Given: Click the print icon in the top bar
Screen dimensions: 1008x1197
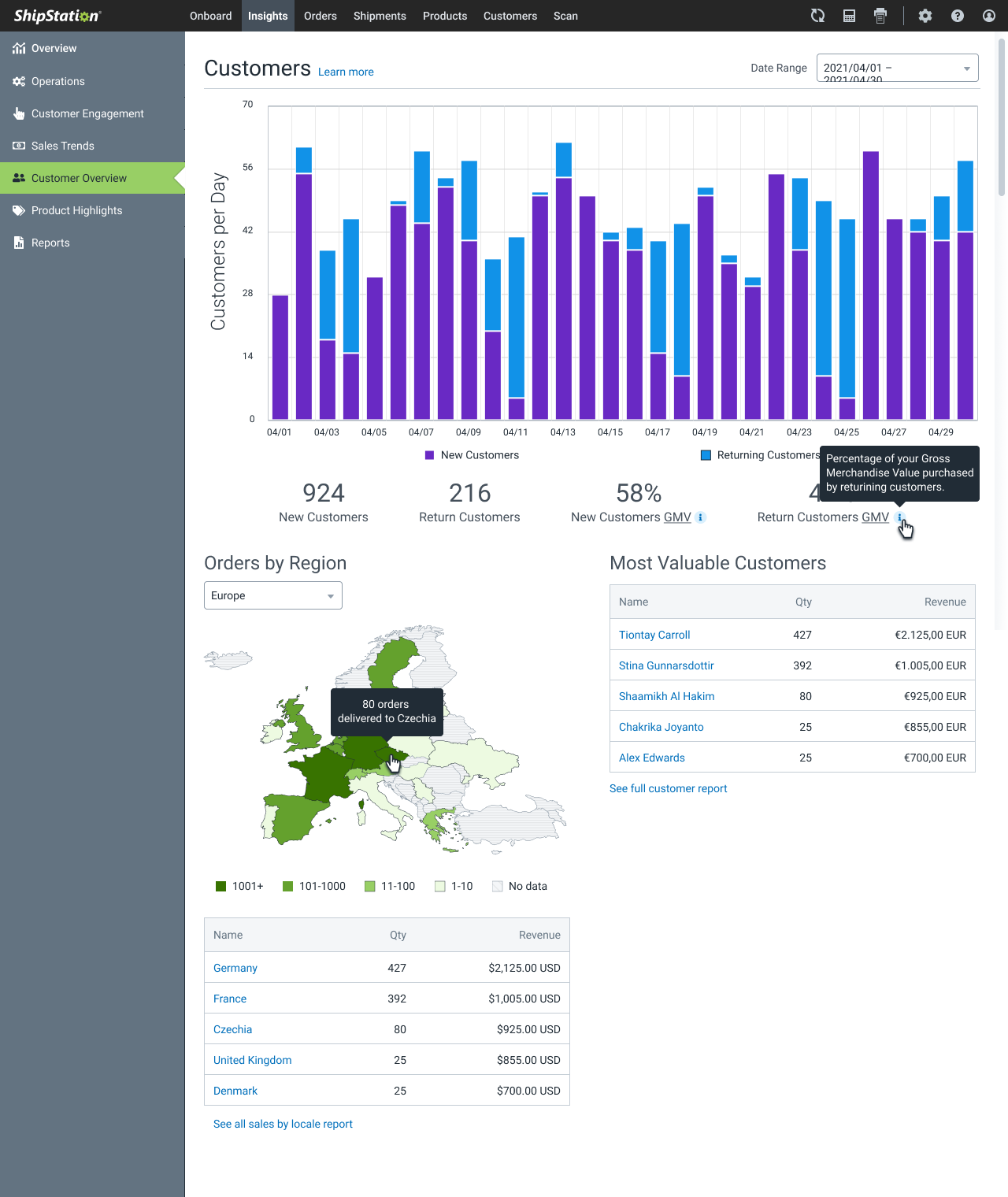Looking at the screenshot, I should (880, 16).
